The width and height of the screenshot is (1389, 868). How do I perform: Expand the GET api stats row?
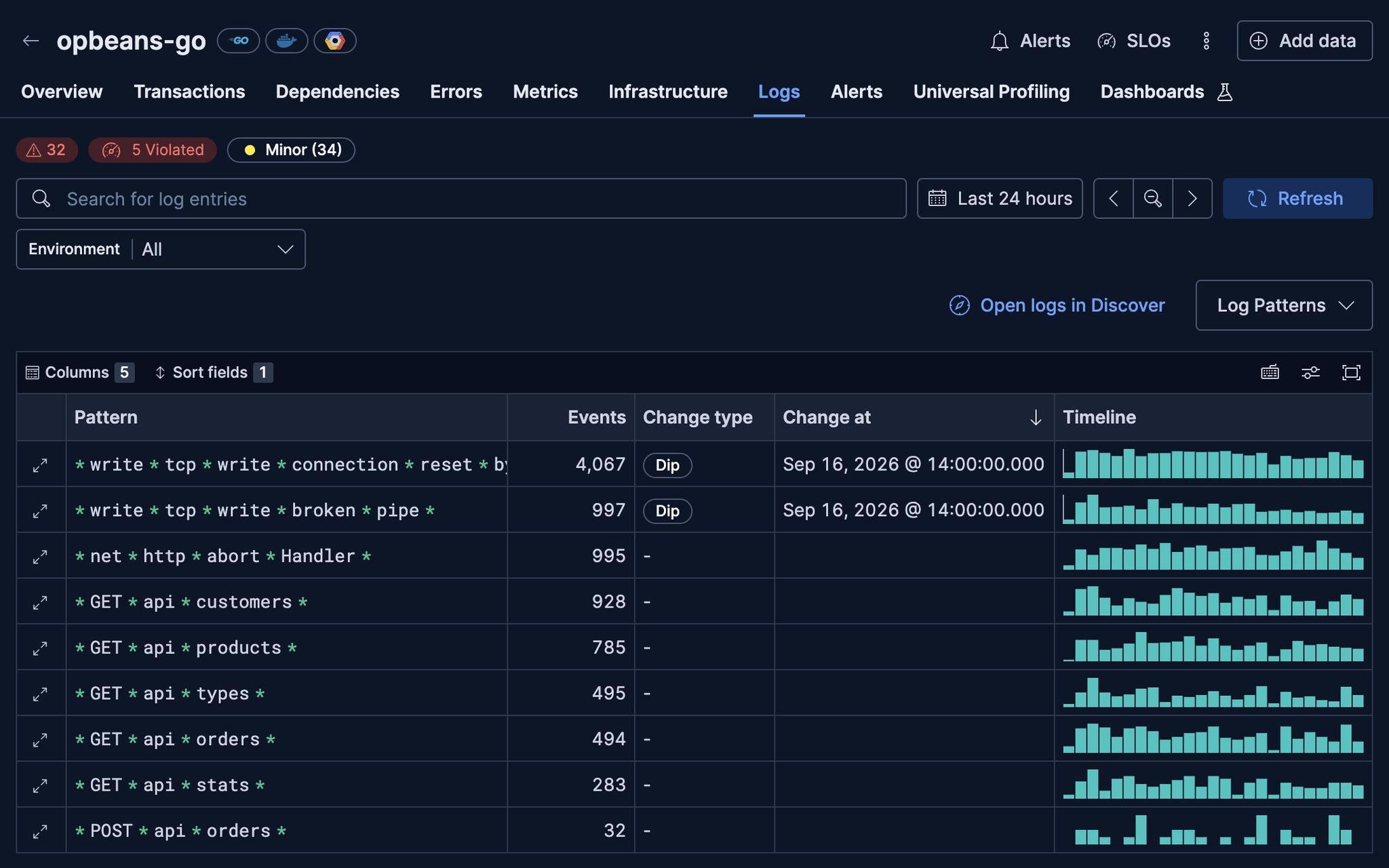click(41, 785)
